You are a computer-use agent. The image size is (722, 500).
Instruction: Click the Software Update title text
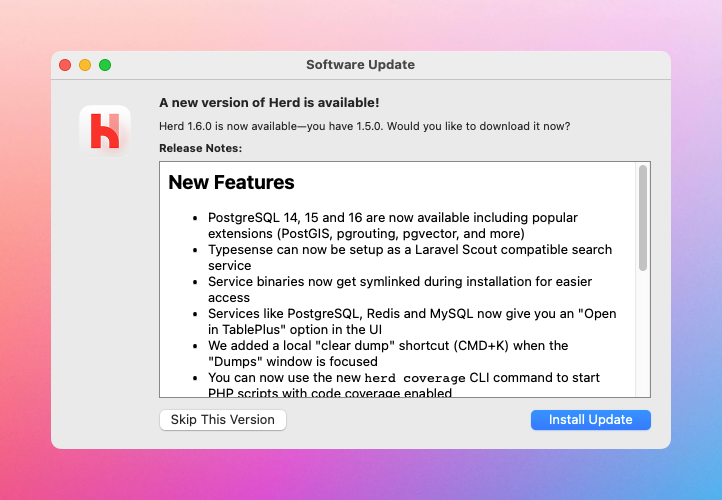(361, 64)
